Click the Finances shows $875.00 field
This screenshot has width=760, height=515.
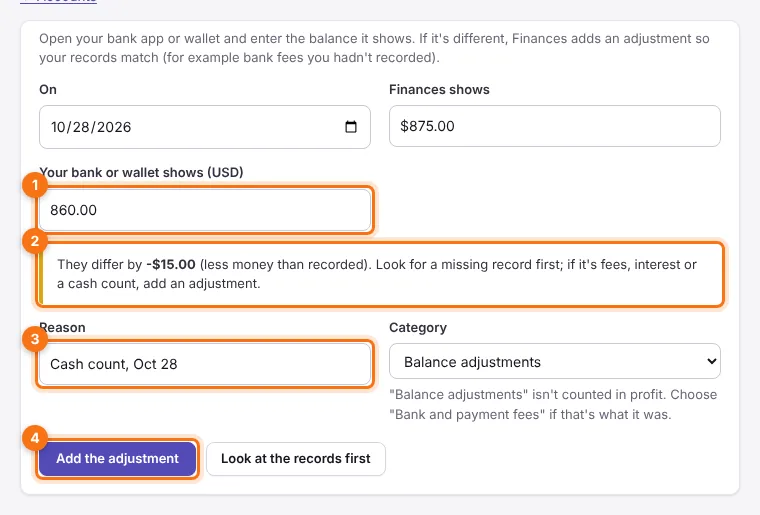[x=554, y=126]
